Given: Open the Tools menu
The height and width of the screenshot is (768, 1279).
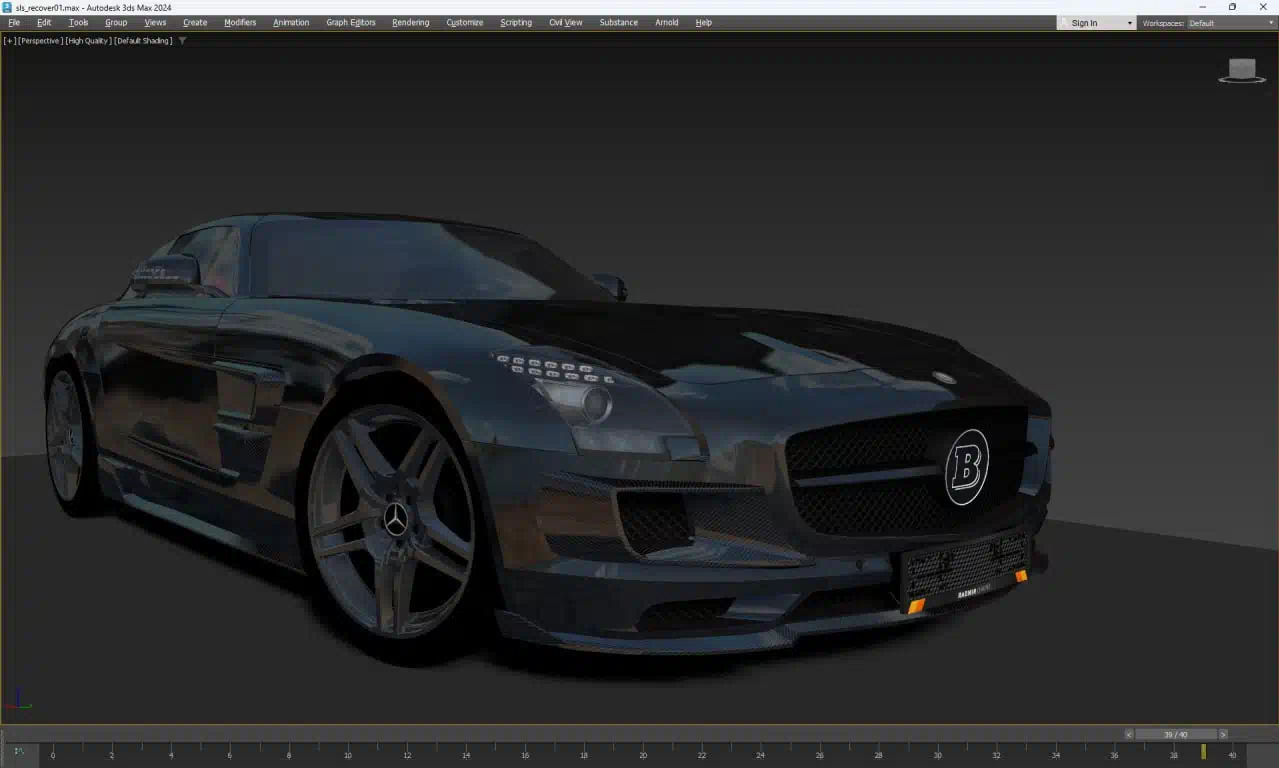Looking at the screenshot, I should click(78, 22).
